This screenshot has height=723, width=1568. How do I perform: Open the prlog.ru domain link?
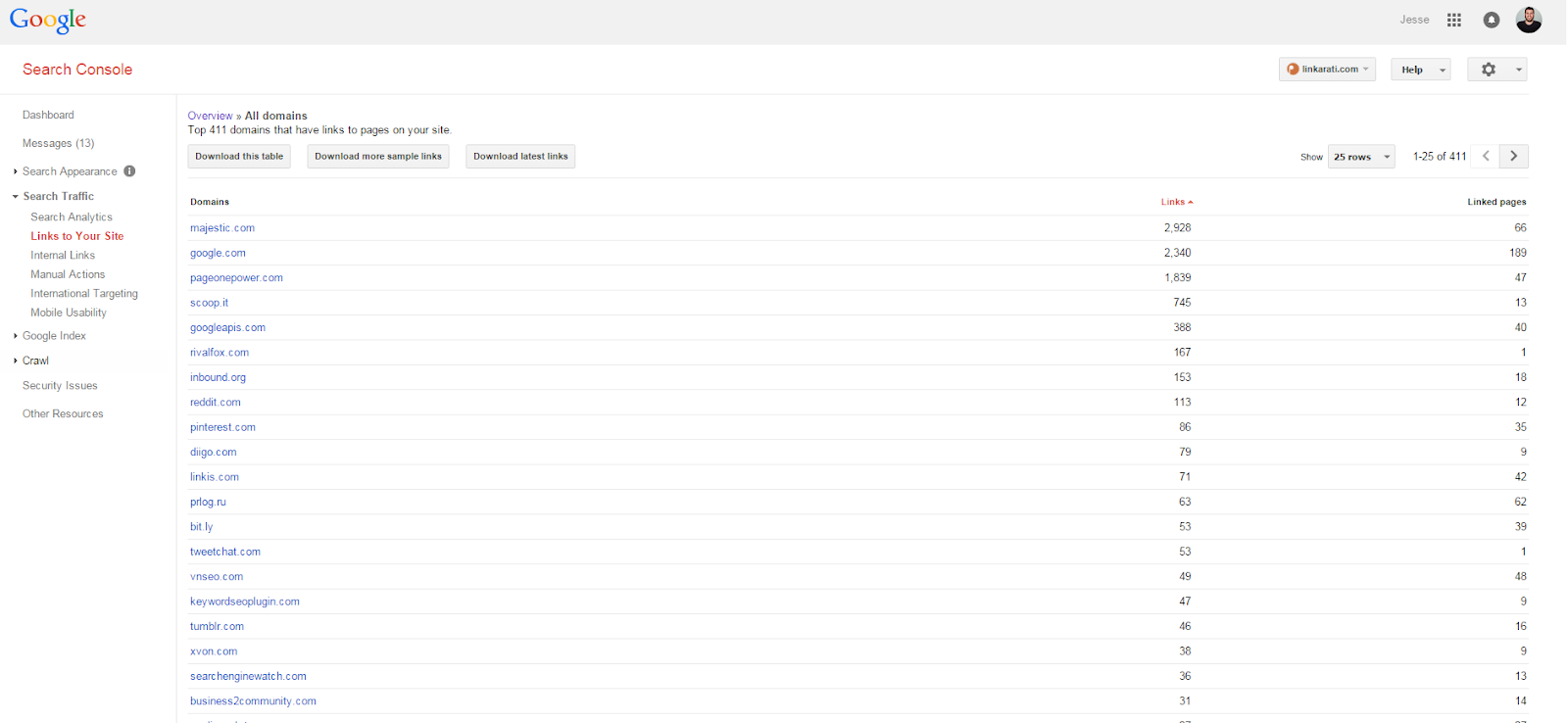tap(208, 503)
